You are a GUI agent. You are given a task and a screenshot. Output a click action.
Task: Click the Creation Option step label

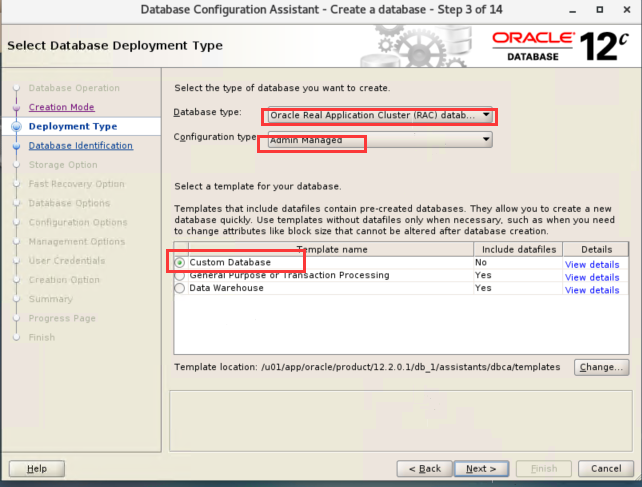tap(64, 280)
